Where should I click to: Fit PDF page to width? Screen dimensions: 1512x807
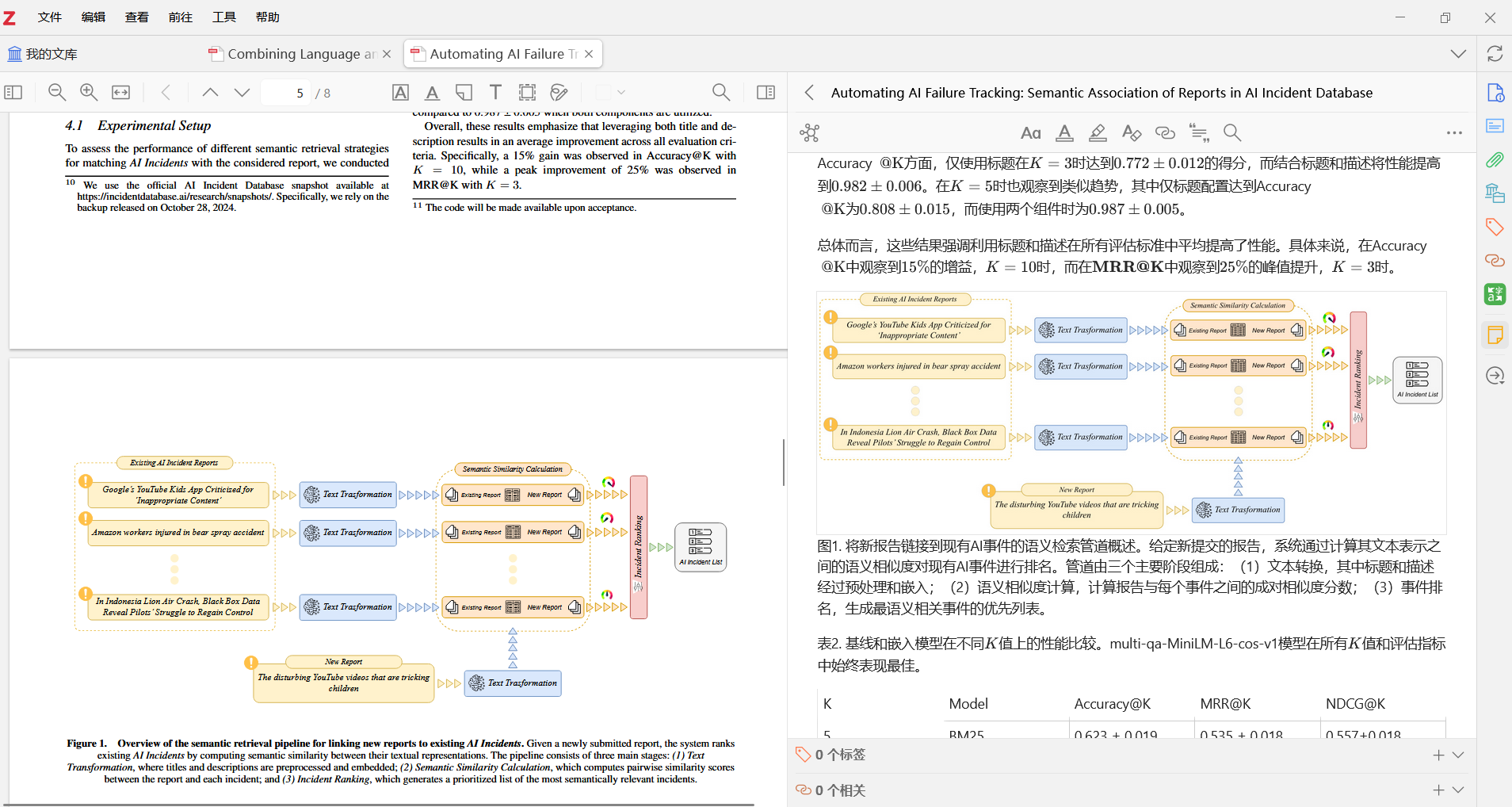click(120, 93)
